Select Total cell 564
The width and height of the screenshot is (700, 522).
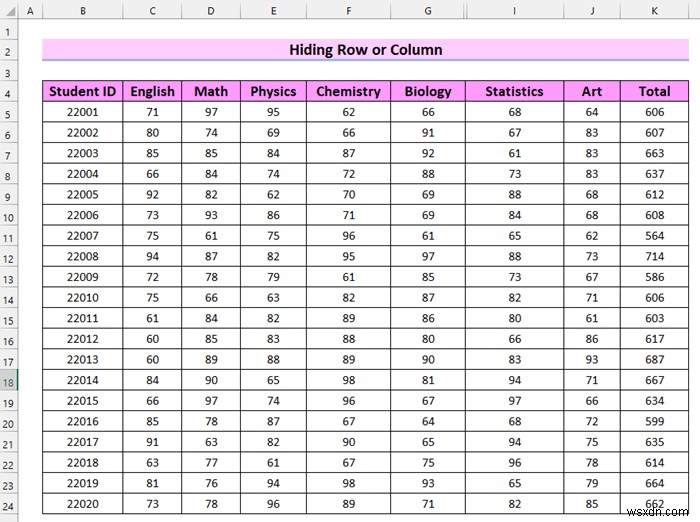click(x=654, y=236)
